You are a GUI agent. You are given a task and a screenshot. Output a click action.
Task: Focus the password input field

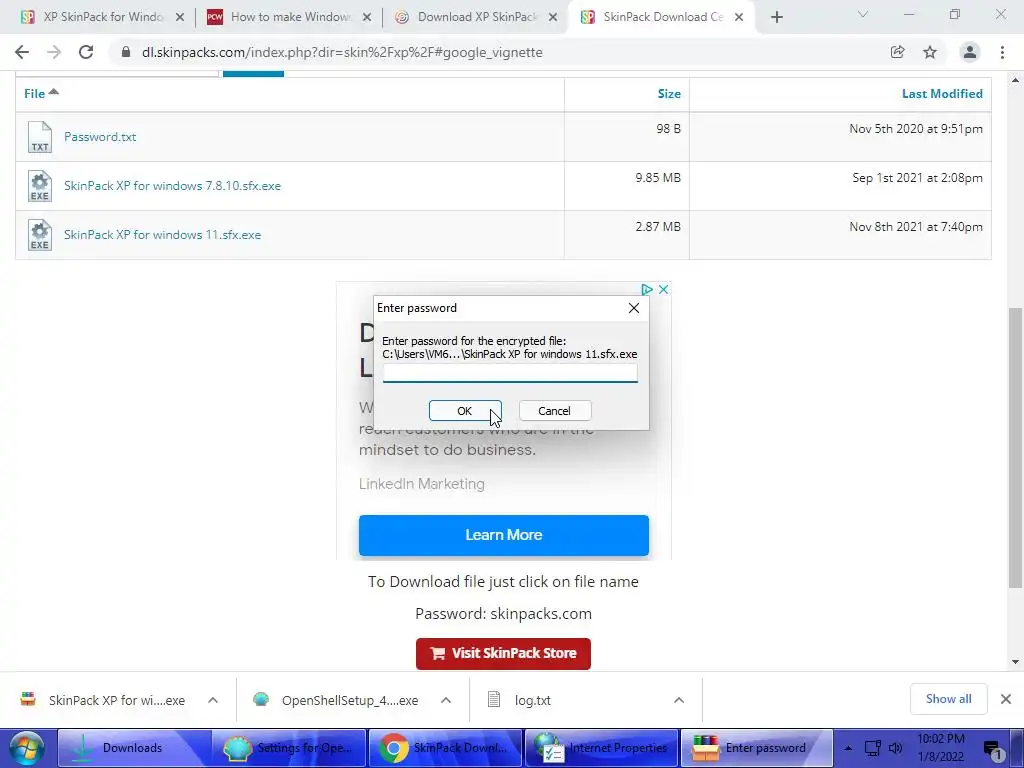[510, 374]
